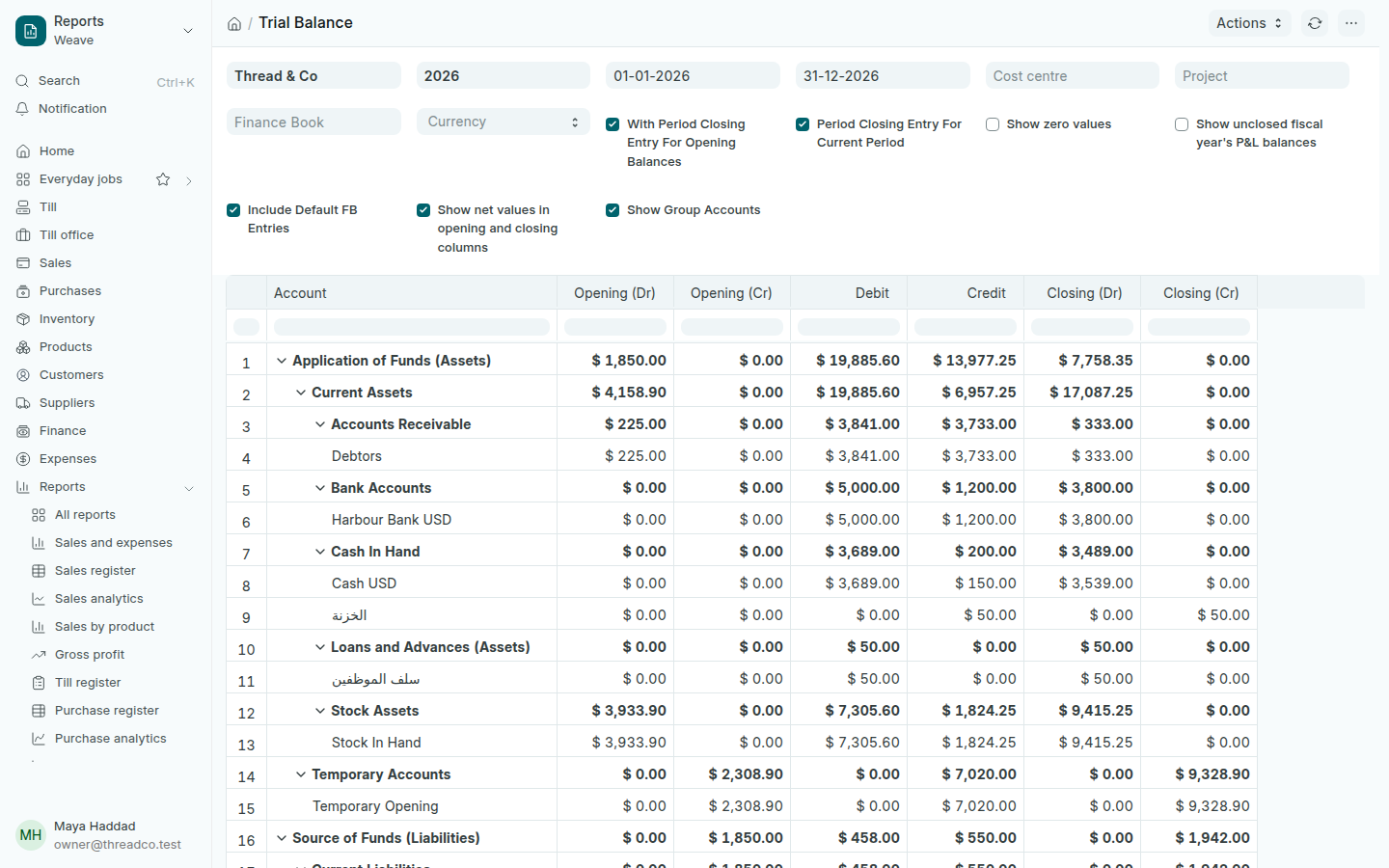Click the Cost centre filter field
This screenshot has width=1389, height=868.
click(1073, 75)
